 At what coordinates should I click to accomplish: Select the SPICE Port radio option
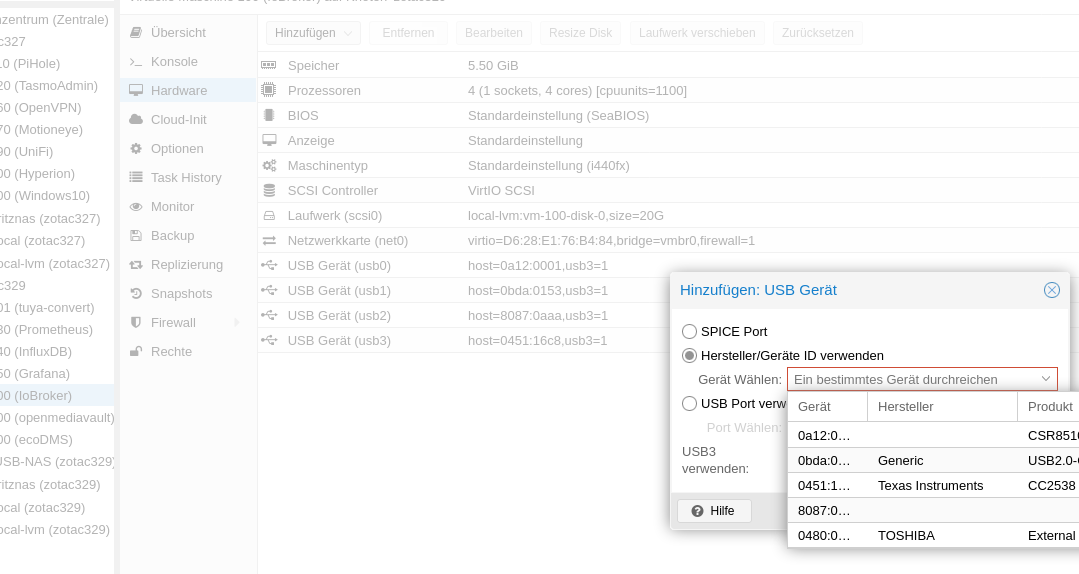689,331
